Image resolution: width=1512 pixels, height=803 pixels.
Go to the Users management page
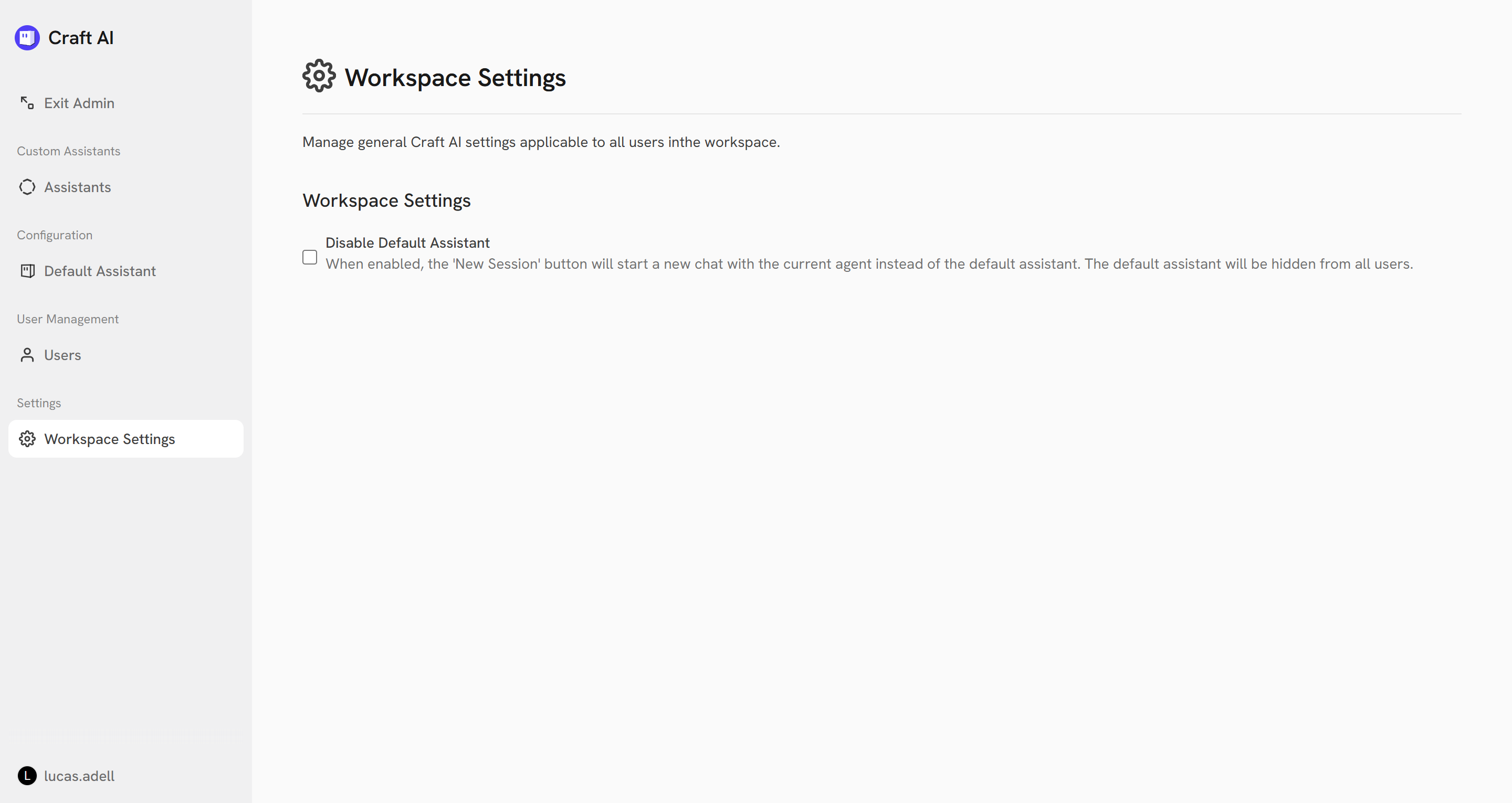[x=62, y=355]
